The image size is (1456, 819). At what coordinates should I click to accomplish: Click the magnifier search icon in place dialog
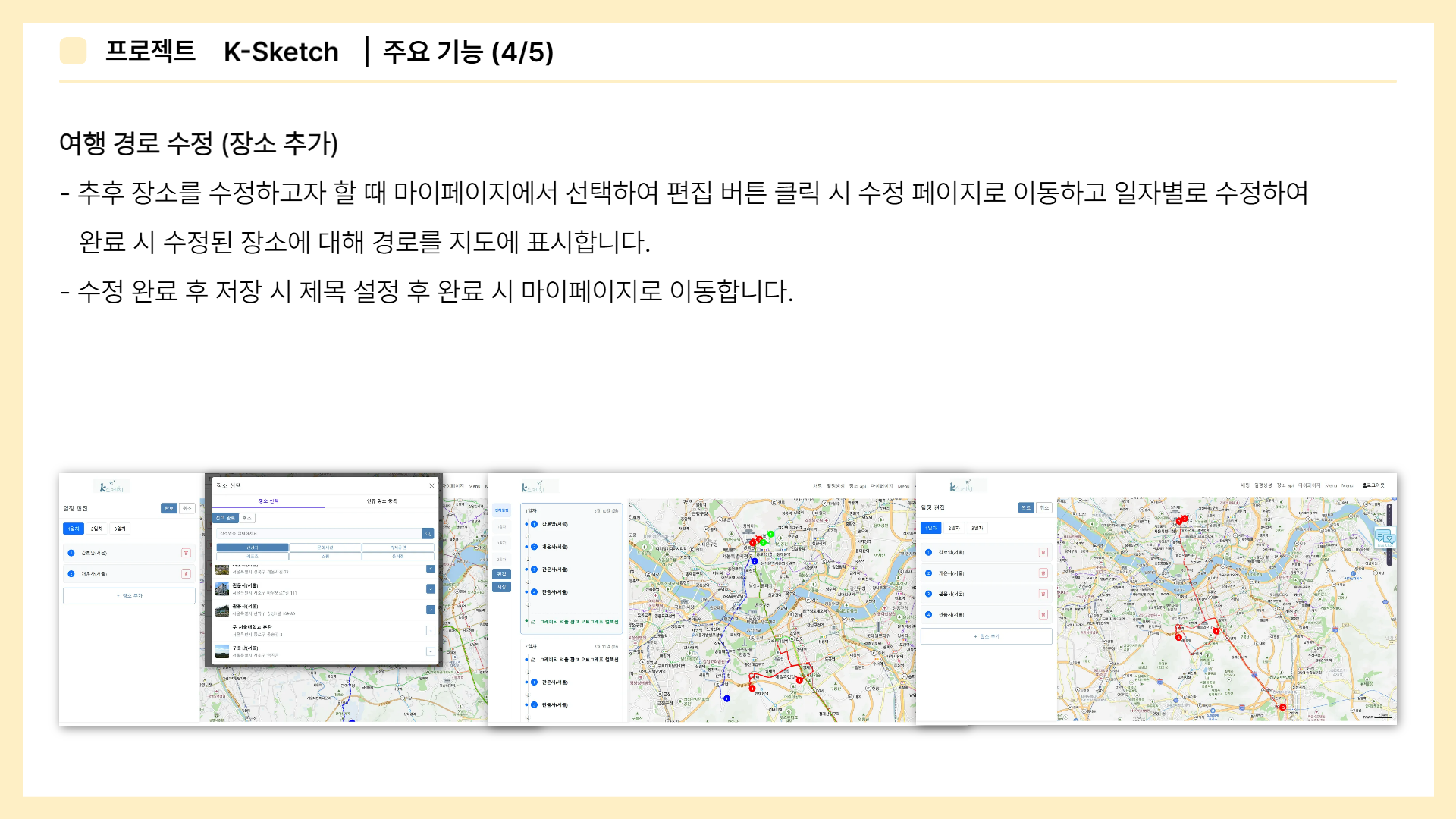(428, 533)
